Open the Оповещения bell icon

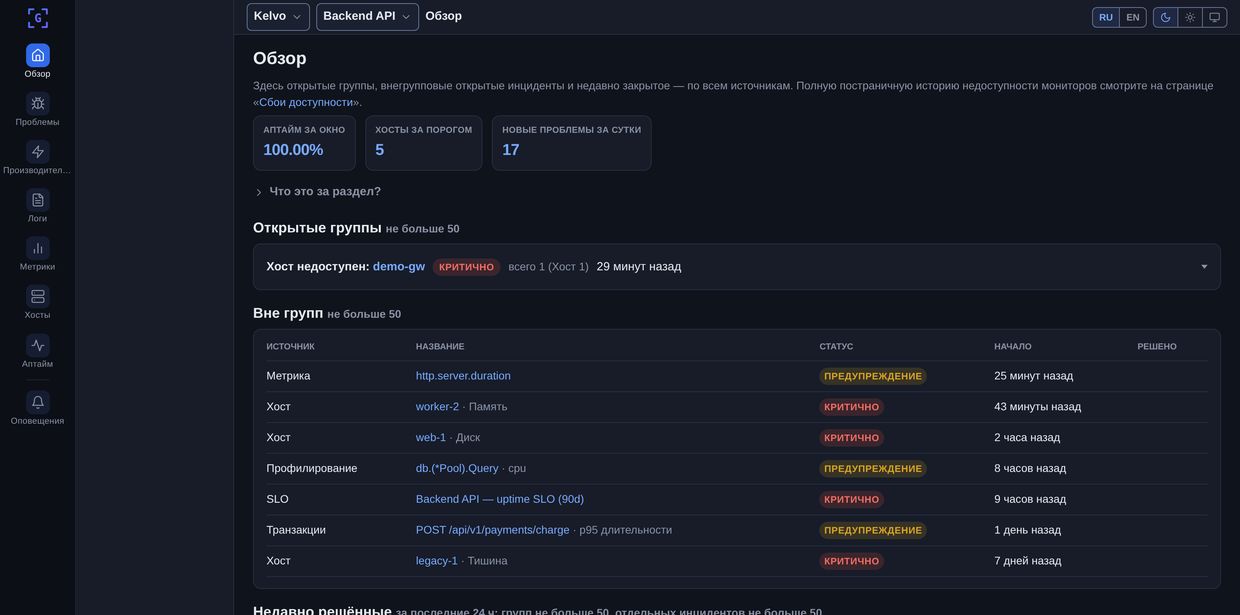tap(38, 402)
